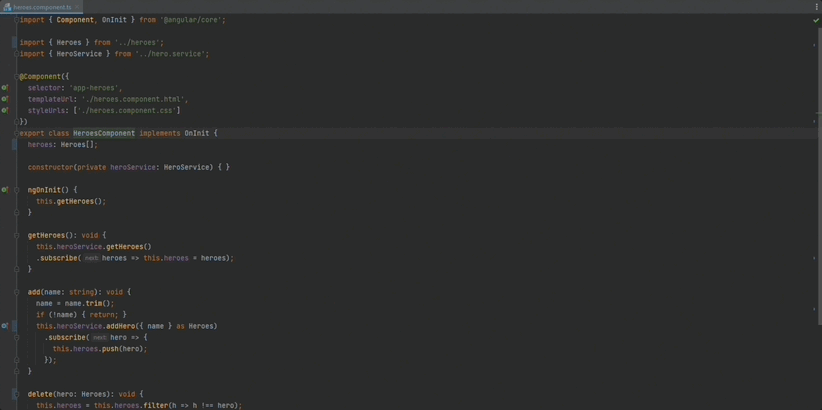This screenshot has height=410, width=822.
Task: Collapse the getHeroes method fold marker
Action: pos(16,235)
